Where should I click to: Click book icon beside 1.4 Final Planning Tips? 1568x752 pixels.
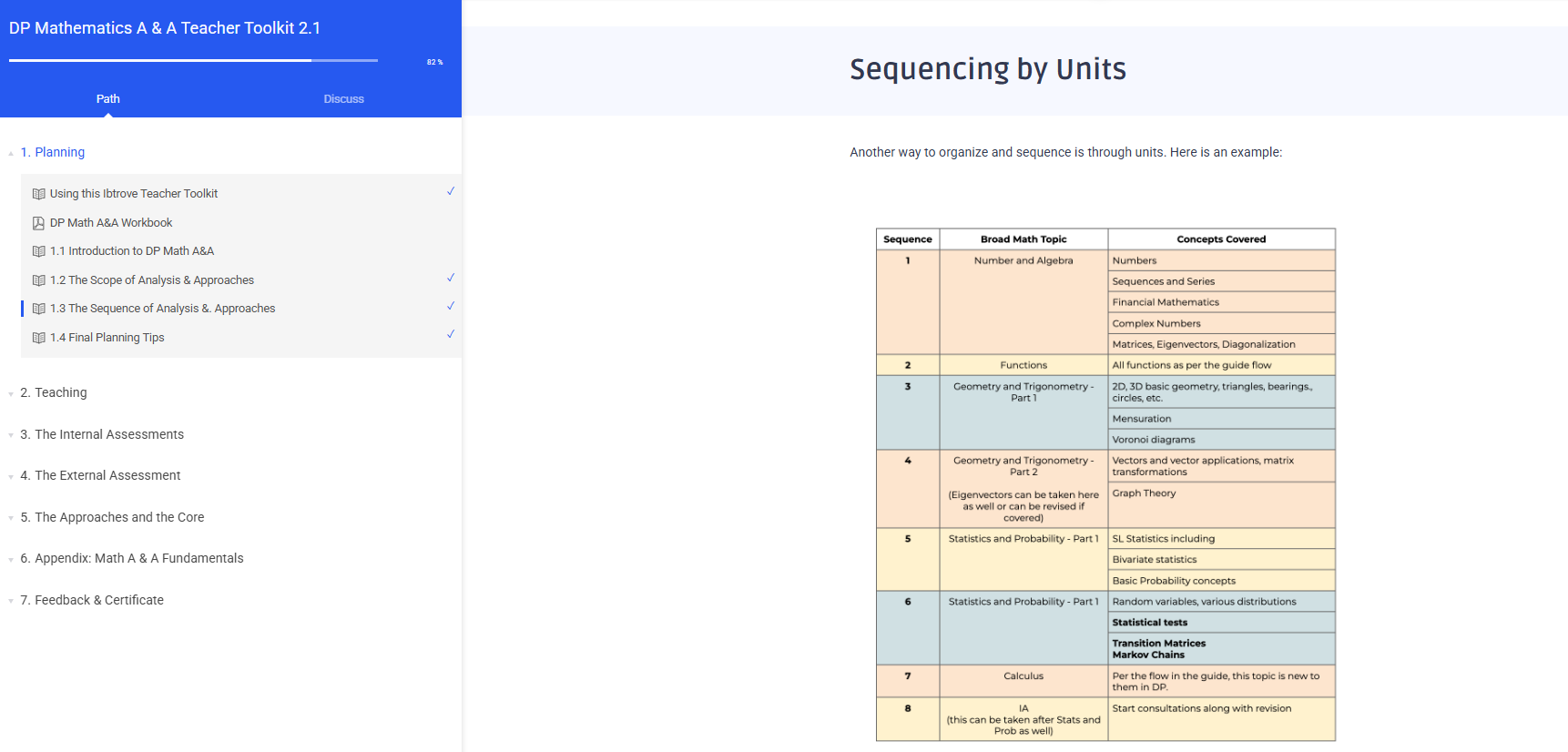click(38, 338)
